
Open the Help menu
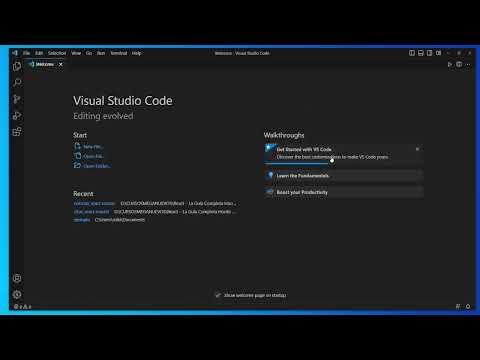pyautogui.click(x=136, y=53)
